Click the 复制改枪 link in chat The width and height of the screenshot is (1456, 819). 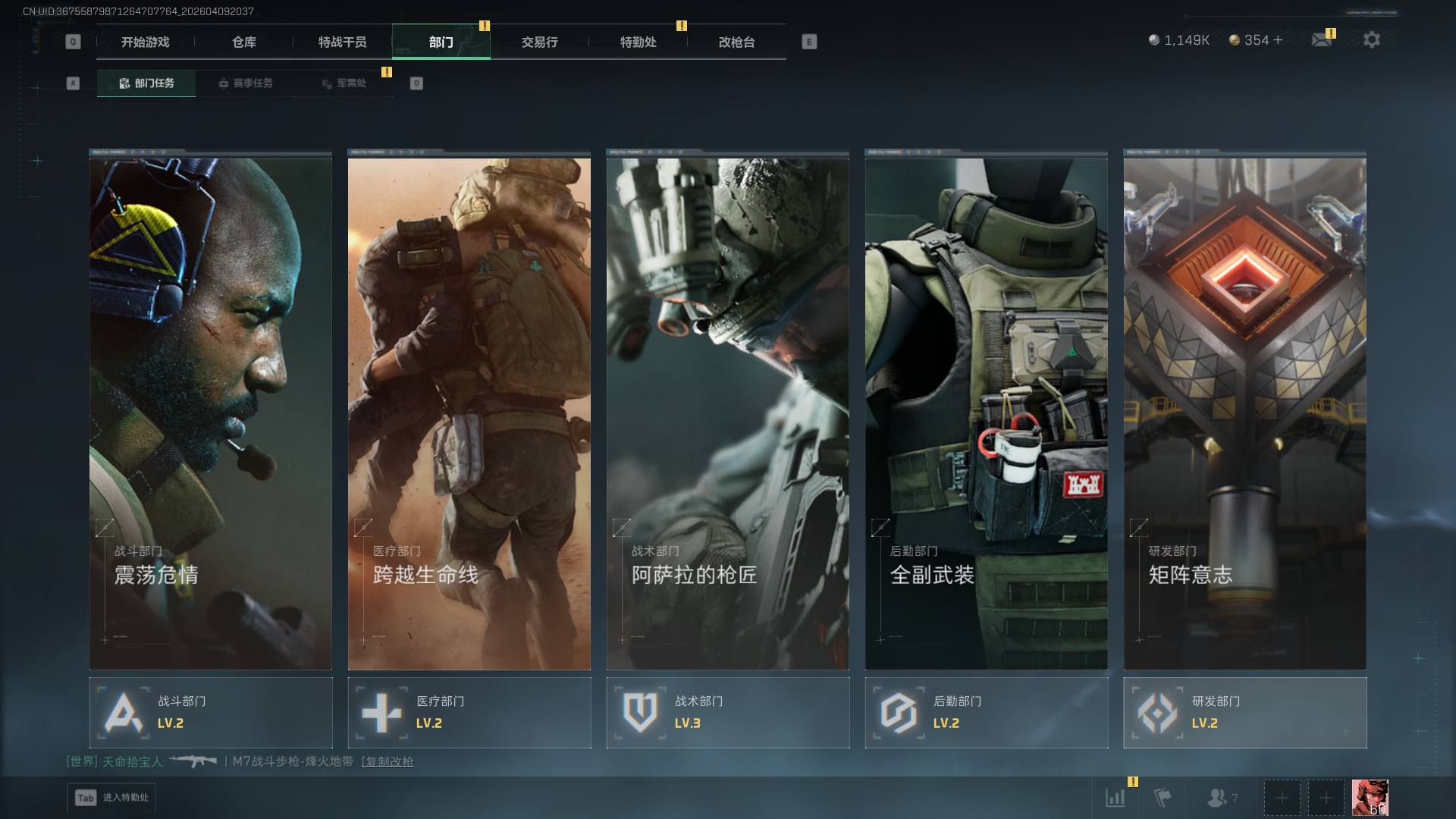pos(388,761)
